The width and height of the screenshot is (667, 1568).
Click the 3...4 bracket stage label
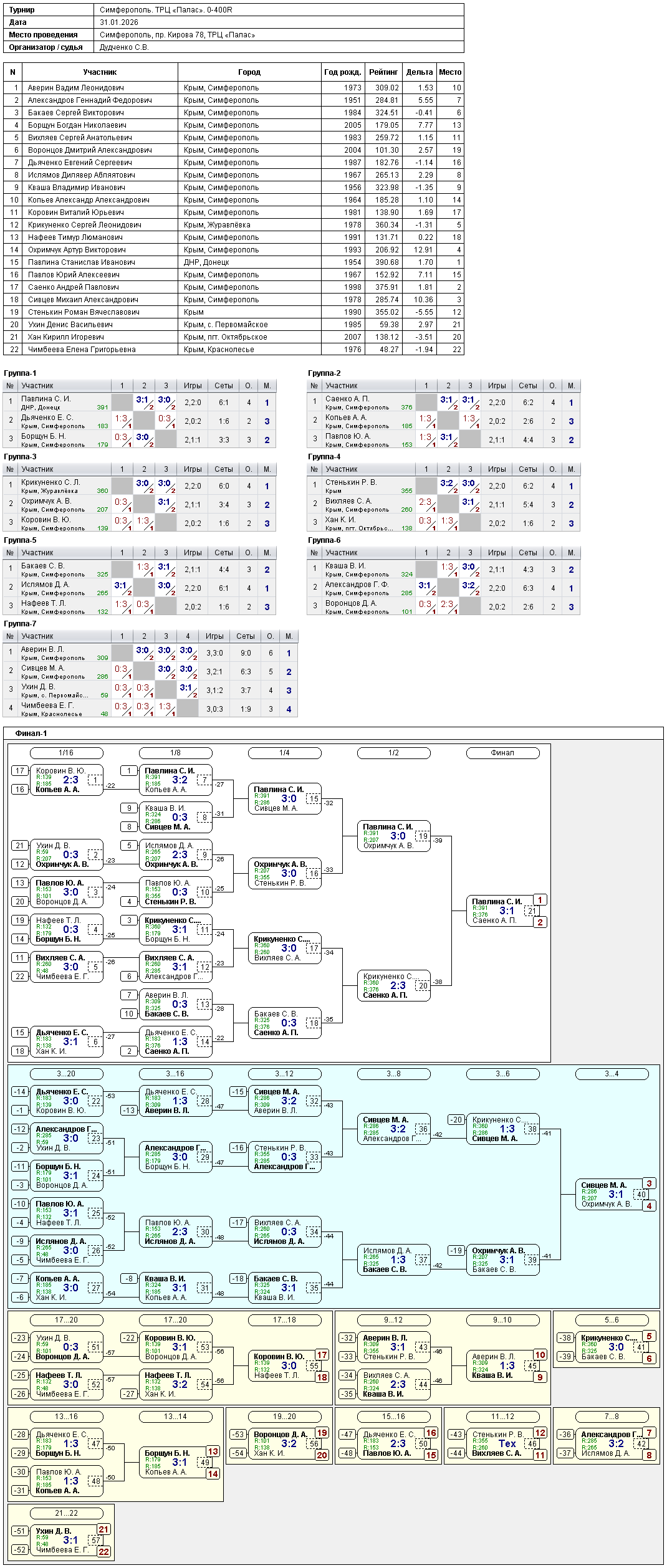(612, 1074)
